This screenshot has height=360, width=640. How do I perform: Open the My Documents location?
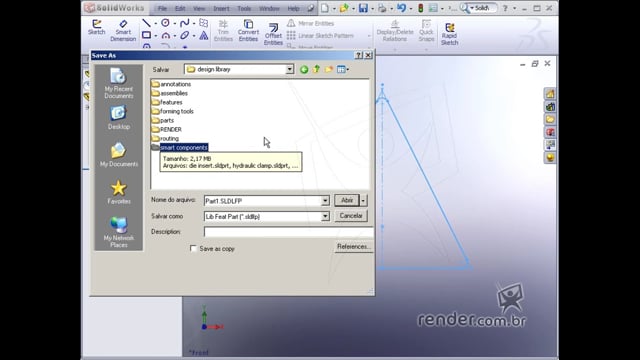(119, 155)
